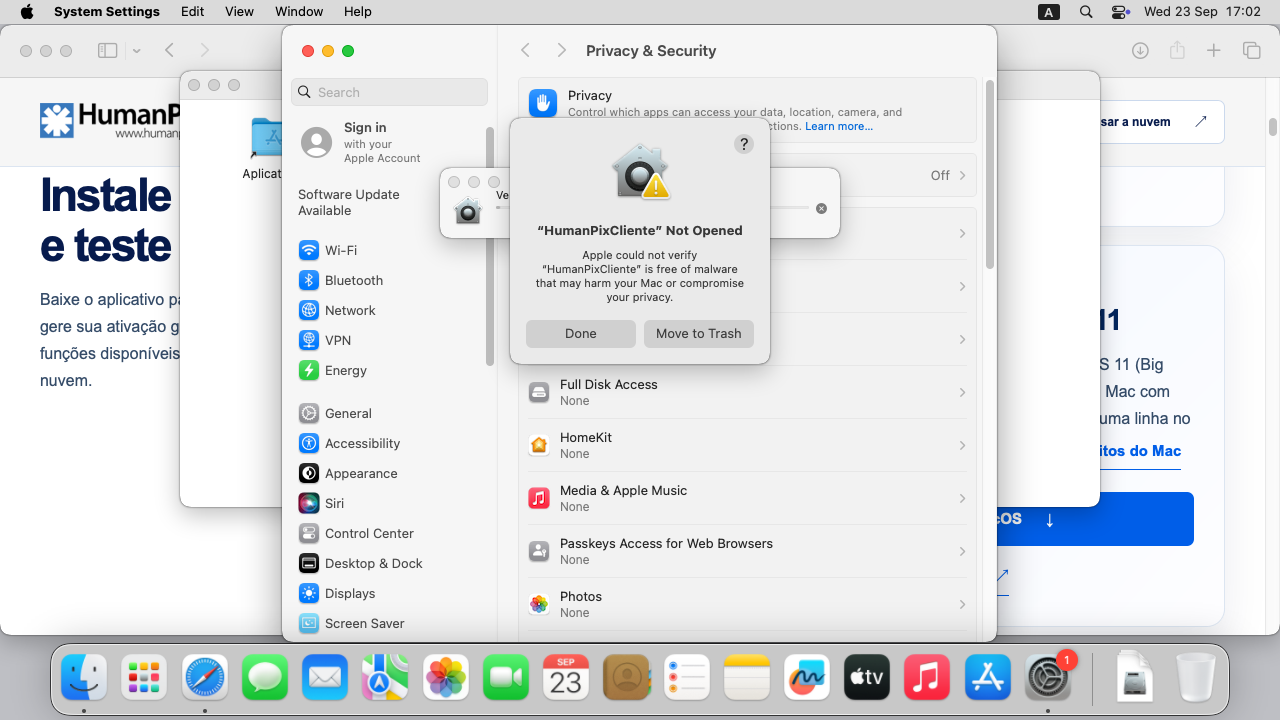
Task: Expand the Full Disk Access row
Action: click(x=747, y=392)
